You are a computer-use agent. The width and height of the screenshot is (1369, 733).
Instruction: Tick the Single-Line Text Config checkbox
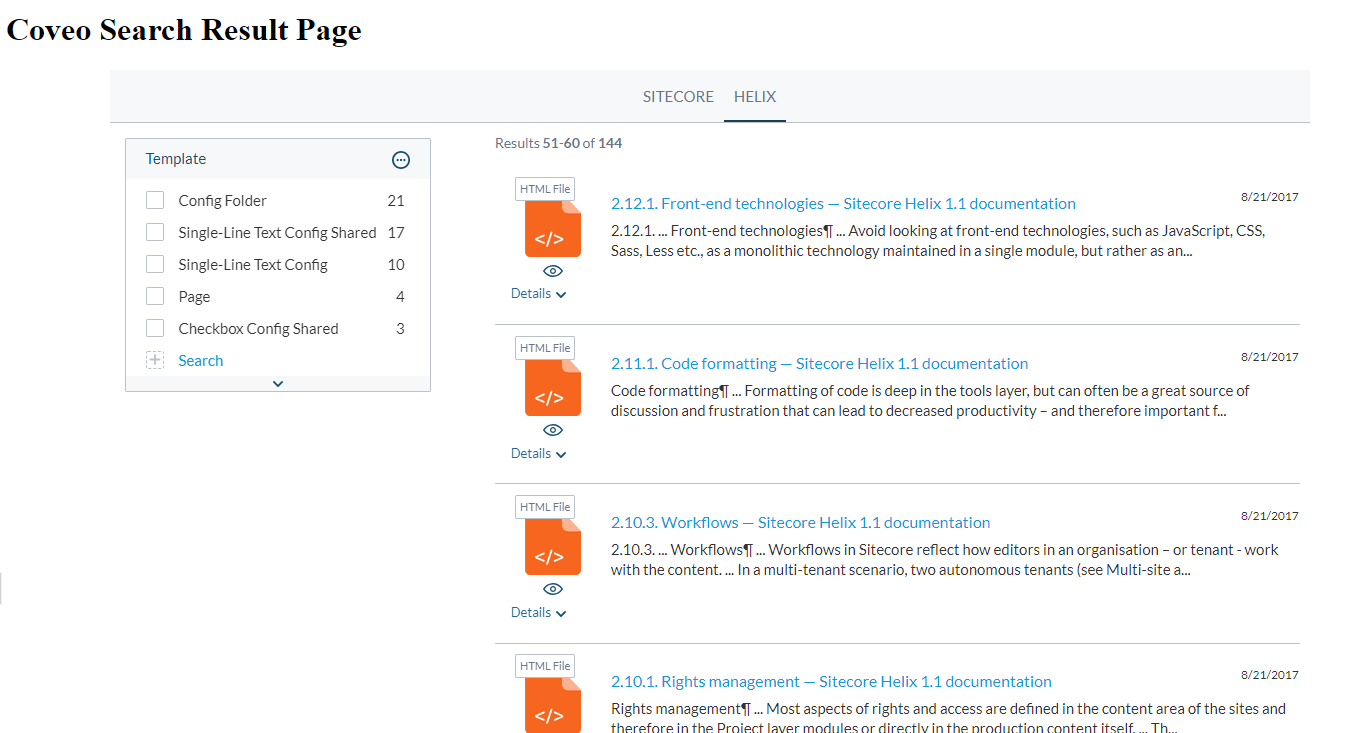click(155, 264)
